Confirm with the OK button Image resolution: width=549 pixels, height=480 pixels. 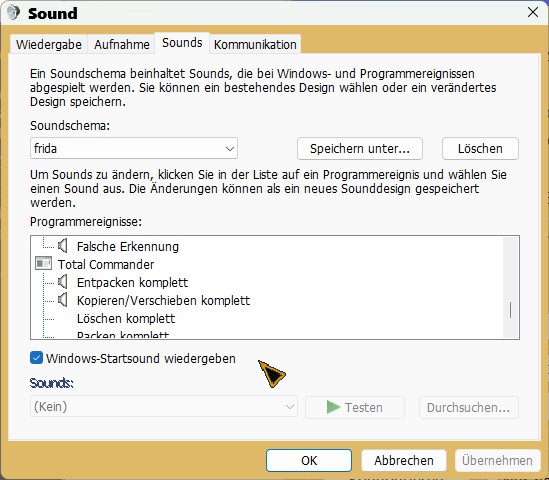(309, 460)
